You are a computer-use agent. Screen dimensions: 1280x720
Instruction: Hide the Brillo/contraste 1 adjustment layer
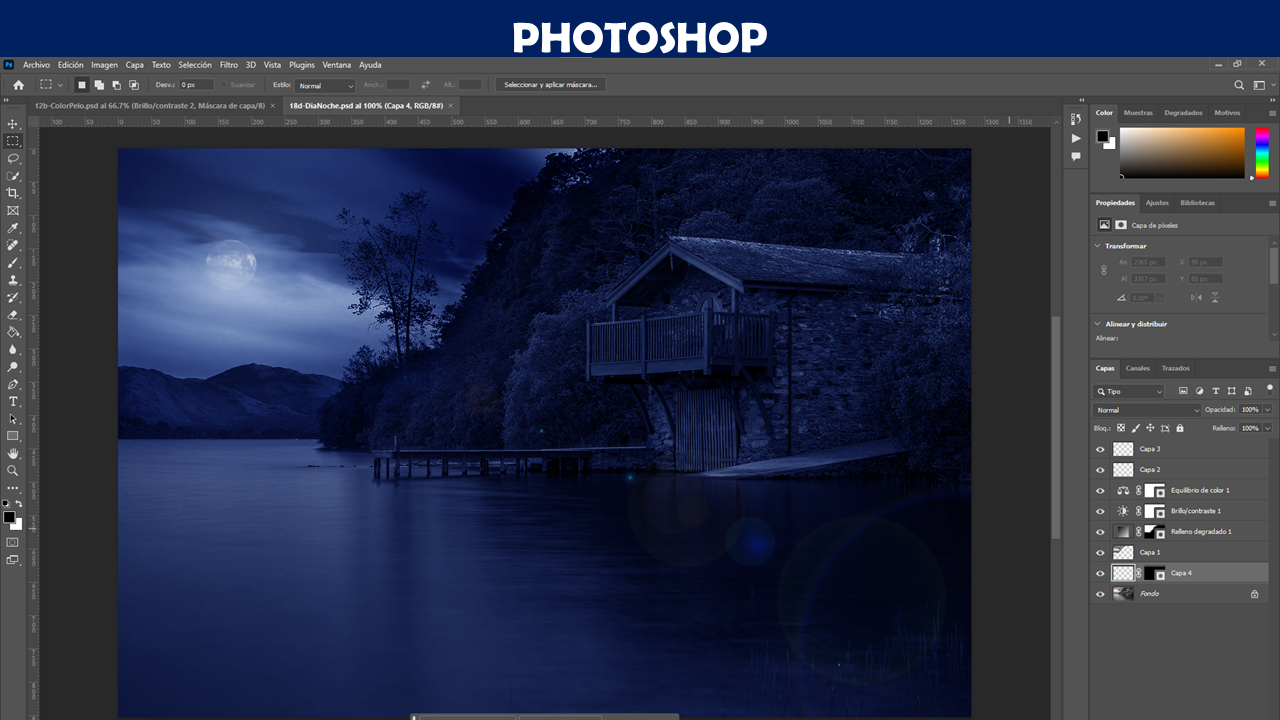coord(1100,511)
